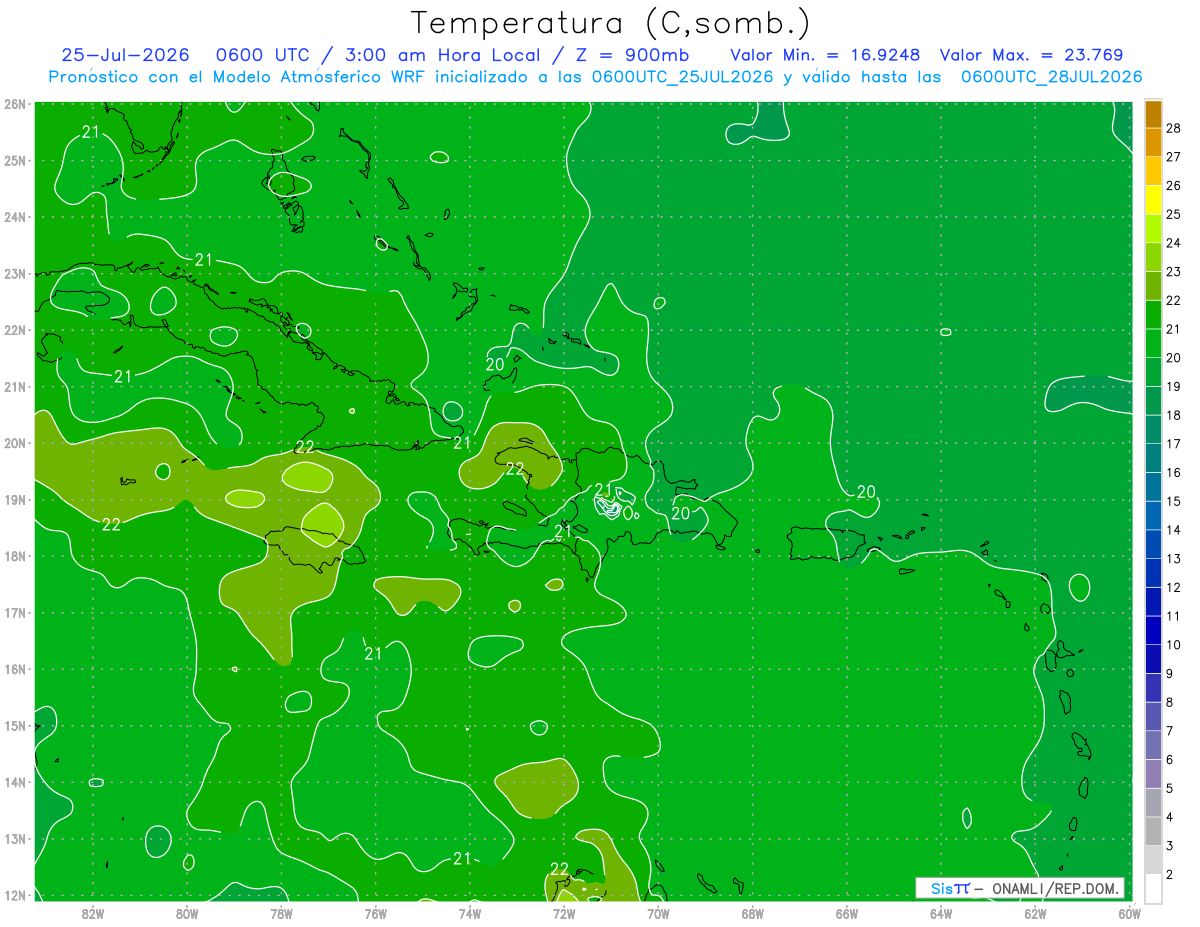Click the longitude label "66W"
The height and width of the screenshot is (927, 1200).
(x=846, y=913)
